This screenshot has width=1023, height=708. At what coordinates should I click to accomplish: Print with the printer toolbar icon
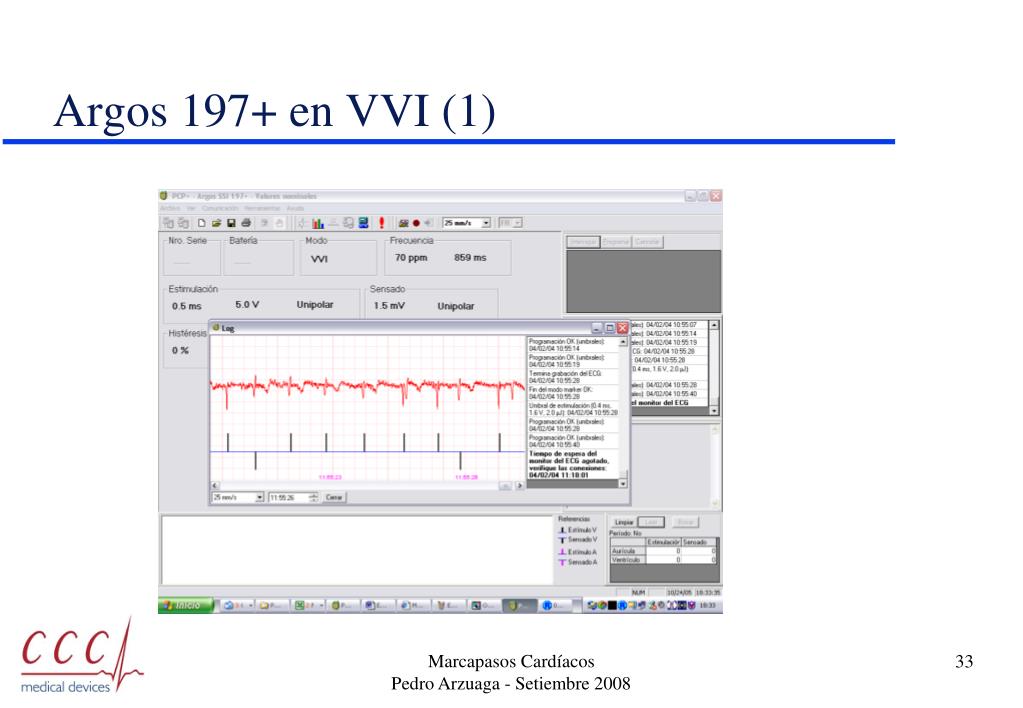coord(246,223)
